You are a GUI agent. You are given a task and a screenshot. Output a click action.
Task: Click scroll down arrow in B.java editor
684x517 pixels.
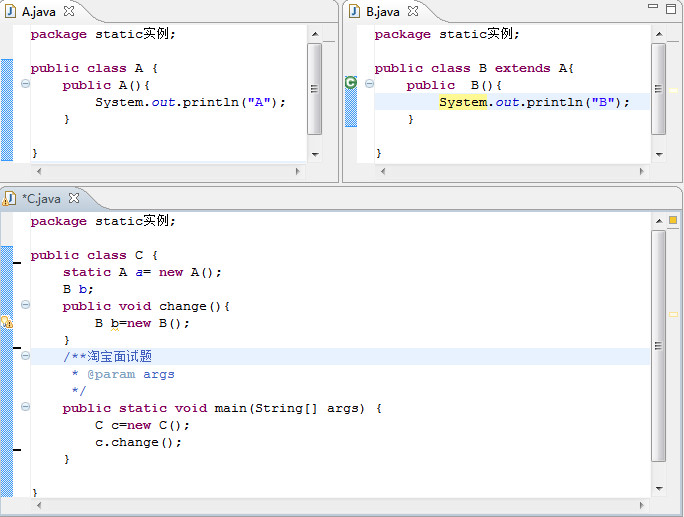pos(658,155)
